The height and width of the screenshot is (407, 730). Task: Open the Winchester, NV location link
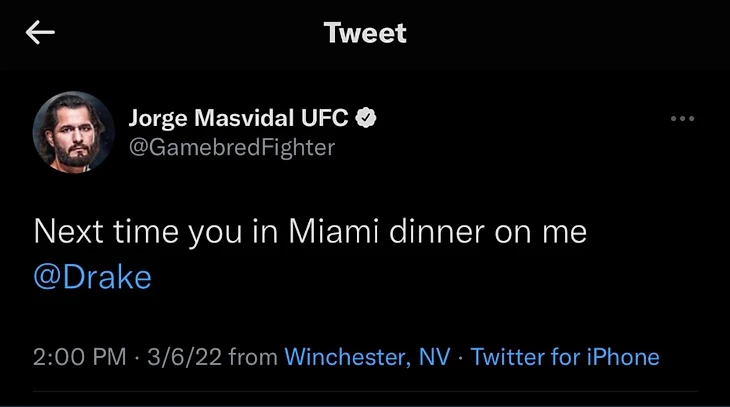[x=366, y=357]
